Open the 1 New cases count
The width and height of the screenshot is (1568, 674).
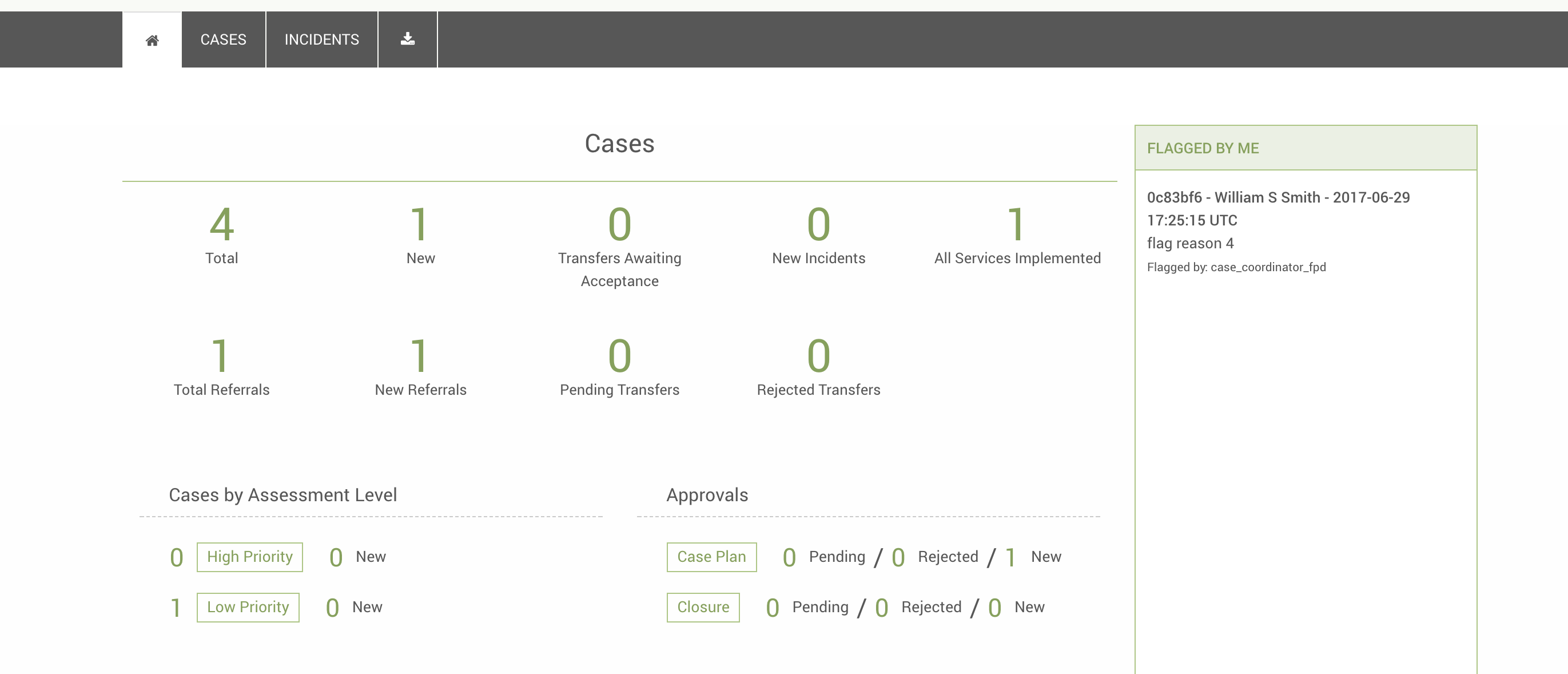point(419,224)
